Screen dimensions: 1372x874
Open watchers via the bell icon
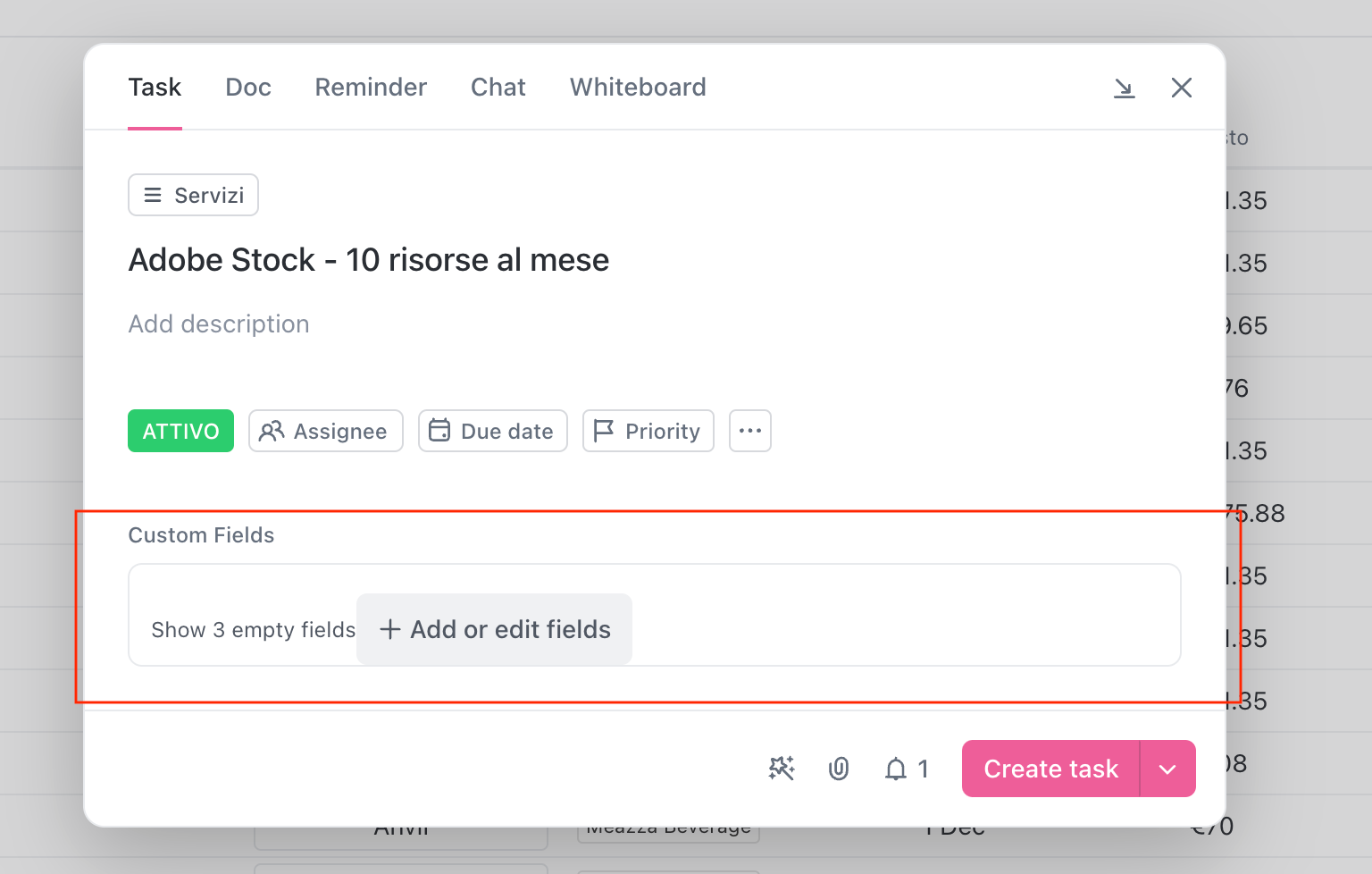tap(896, 769)
